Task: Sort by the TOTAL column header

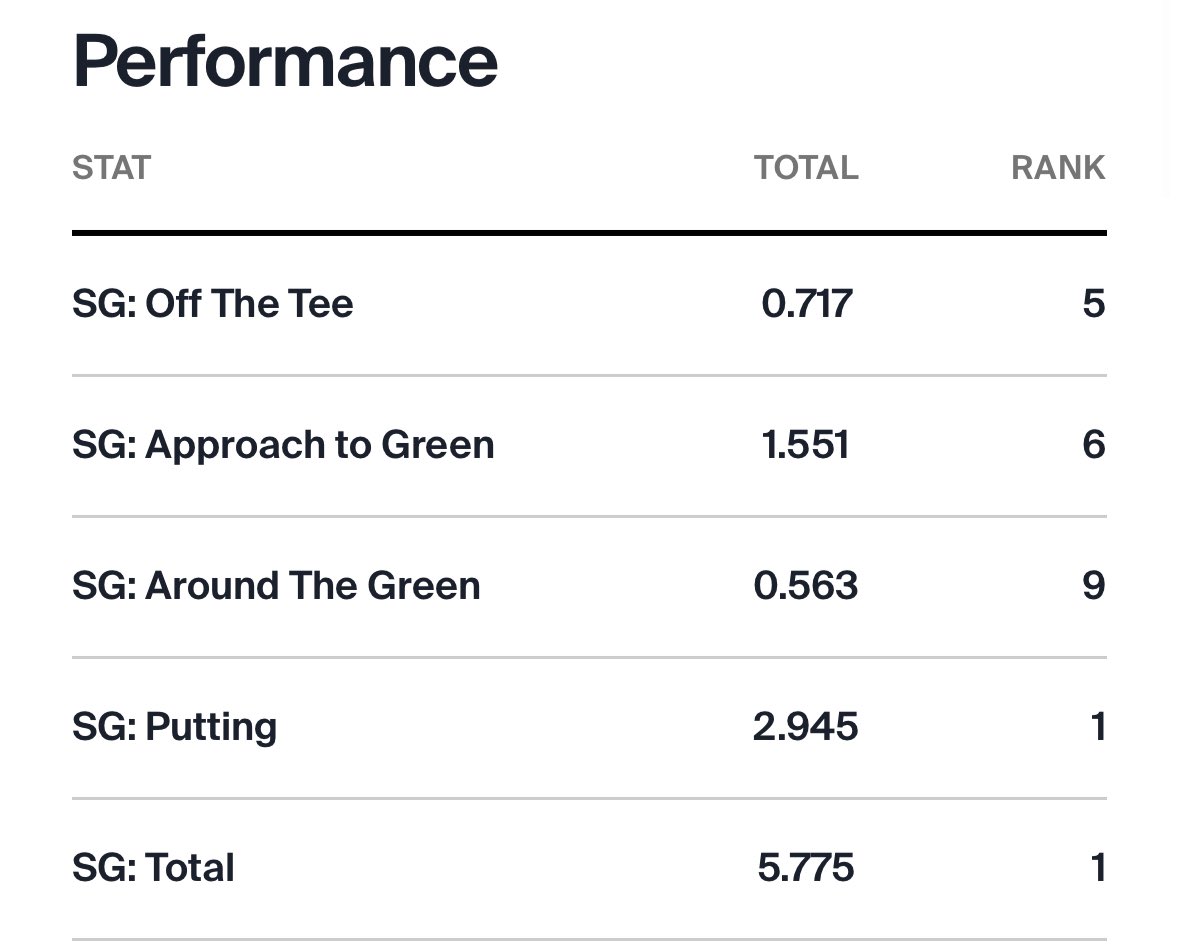Action: click(x=806, y=167)
